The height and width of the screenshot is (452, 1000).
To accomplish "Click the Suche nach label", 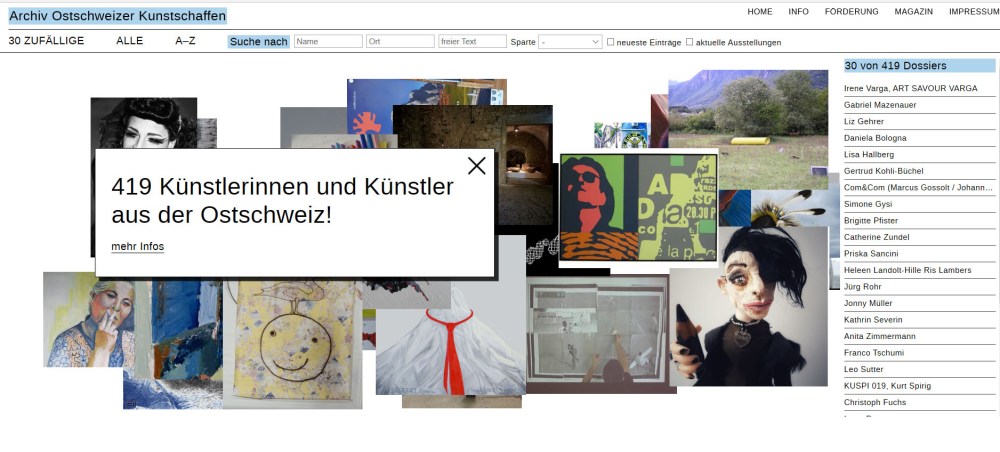I will coord(259,41).
